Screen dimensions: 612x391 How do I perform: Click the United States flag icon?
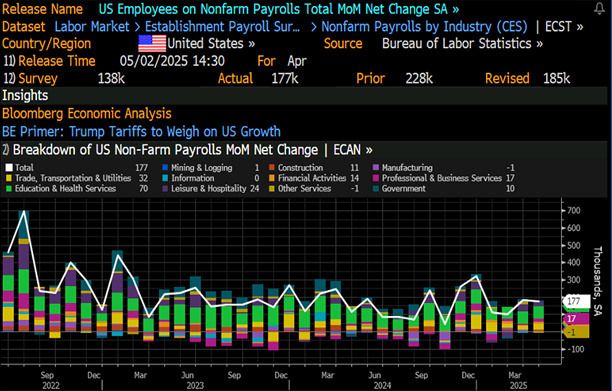152,44
